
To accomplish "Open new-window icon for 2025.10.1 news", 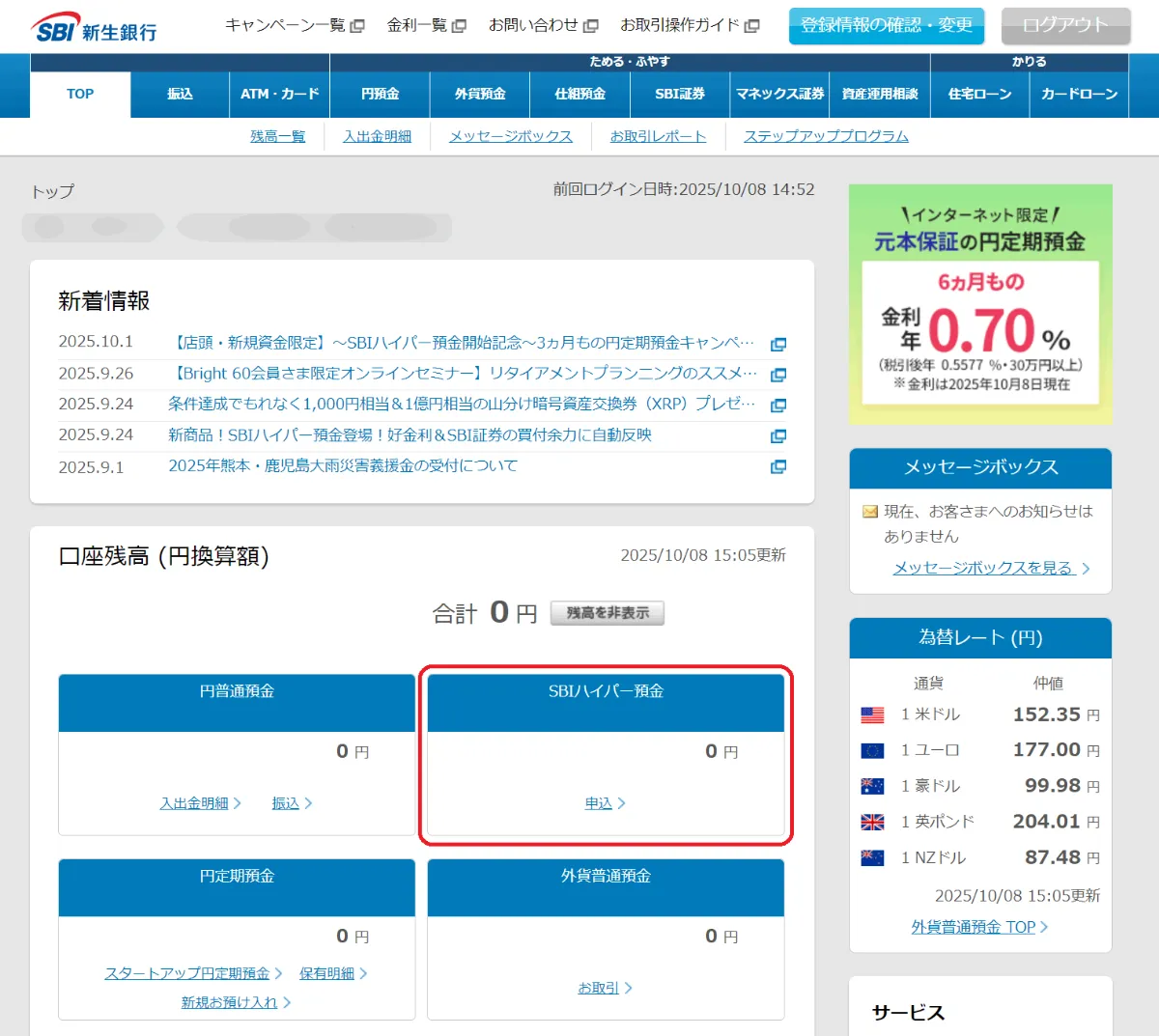I will coord(777,345).
